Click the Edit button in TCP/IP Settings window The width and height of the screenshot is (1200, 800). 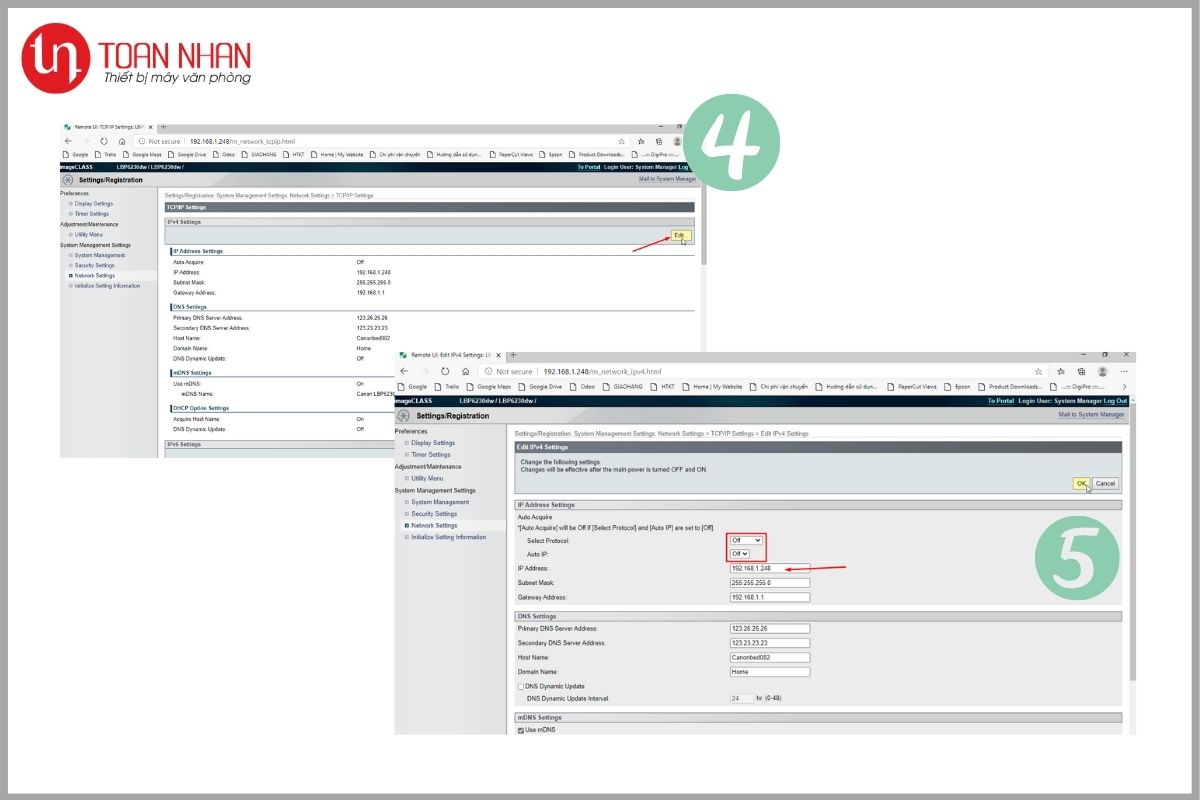(681, 235)
